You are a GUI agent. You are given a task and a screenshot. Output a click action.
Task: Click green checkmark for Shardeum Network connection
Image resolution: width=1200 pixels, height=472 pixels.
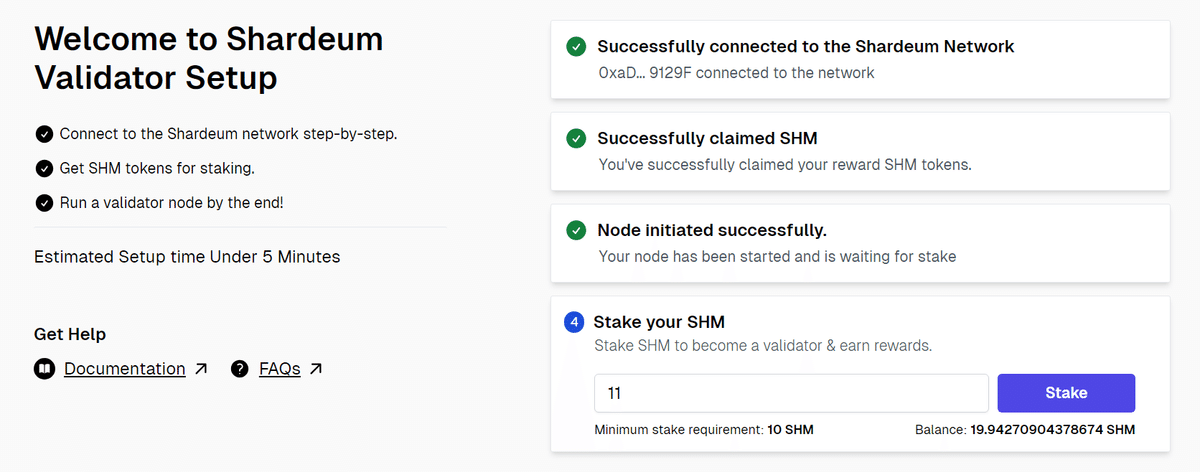tap(576, 47)
